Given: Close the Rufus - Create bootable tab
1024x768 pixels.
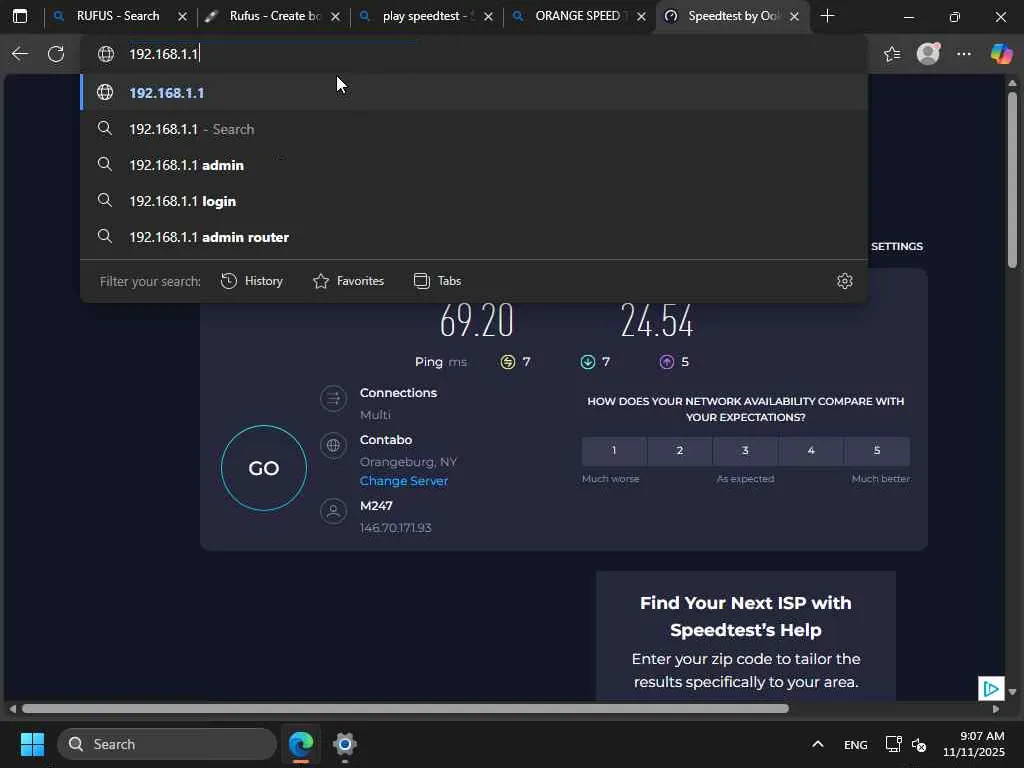Looking at the screenshot, I should 336,16.
